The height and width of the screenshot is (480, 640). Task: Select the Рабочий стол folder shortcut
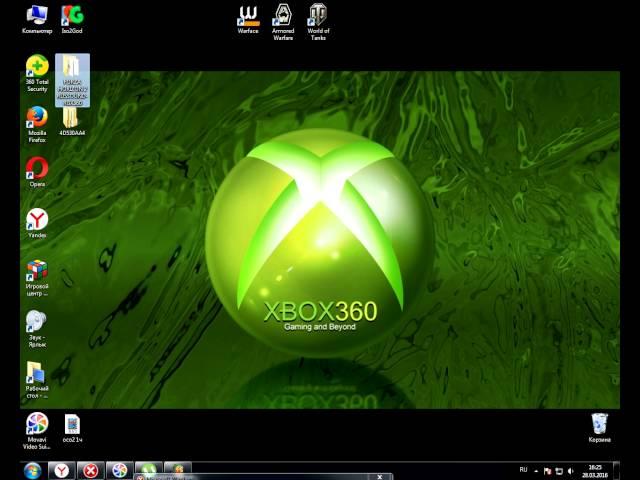pyautogui.click(x=37, y=380)
